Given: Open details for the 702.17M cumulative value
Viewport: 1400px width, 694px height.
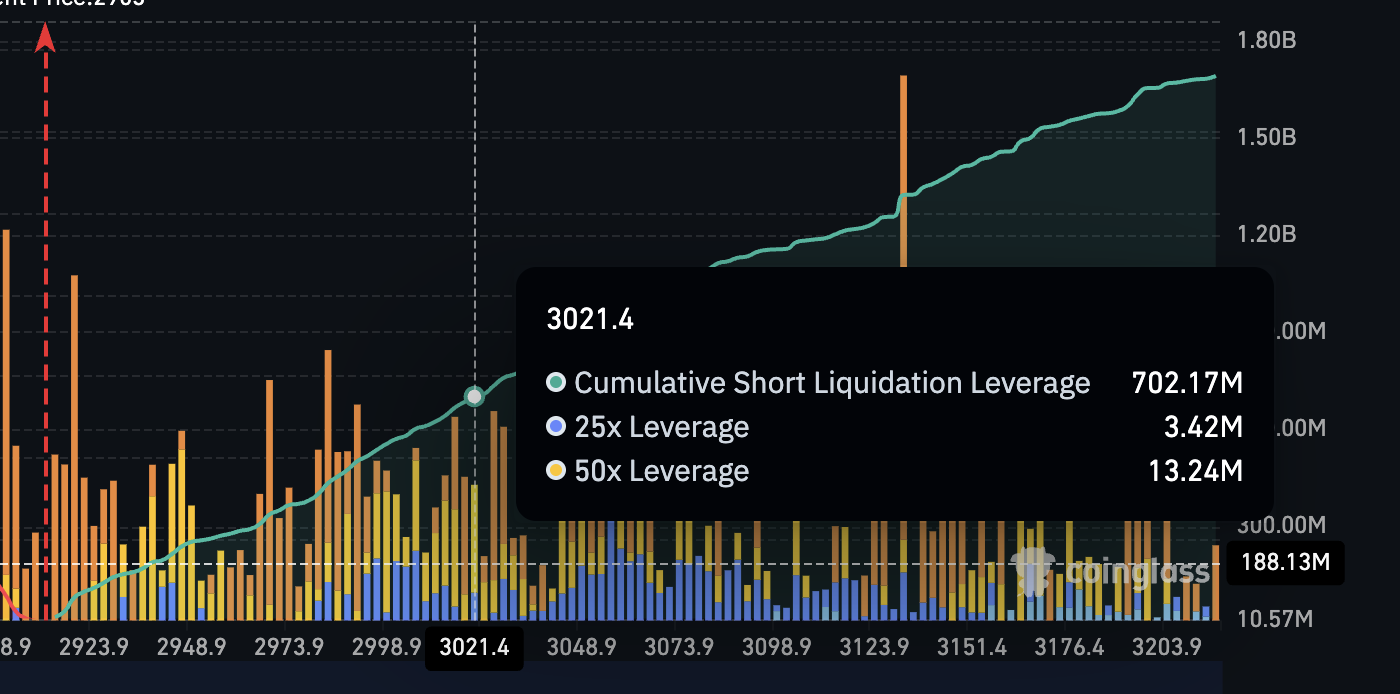Looking at the screenshot, I should click(x=1188, y=383).
